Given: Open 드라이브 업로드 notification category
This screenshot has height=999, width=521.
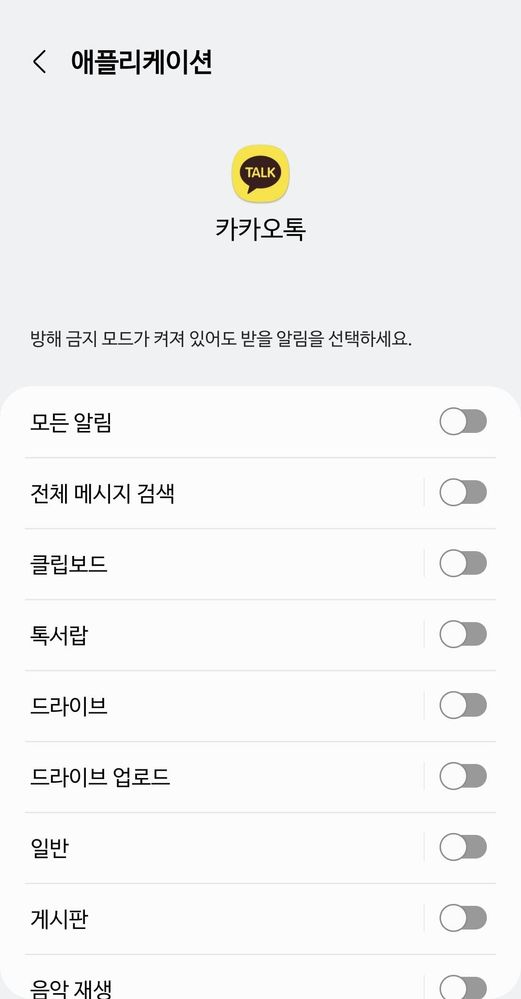Looking at the screenshot, I should pos(100,777).
